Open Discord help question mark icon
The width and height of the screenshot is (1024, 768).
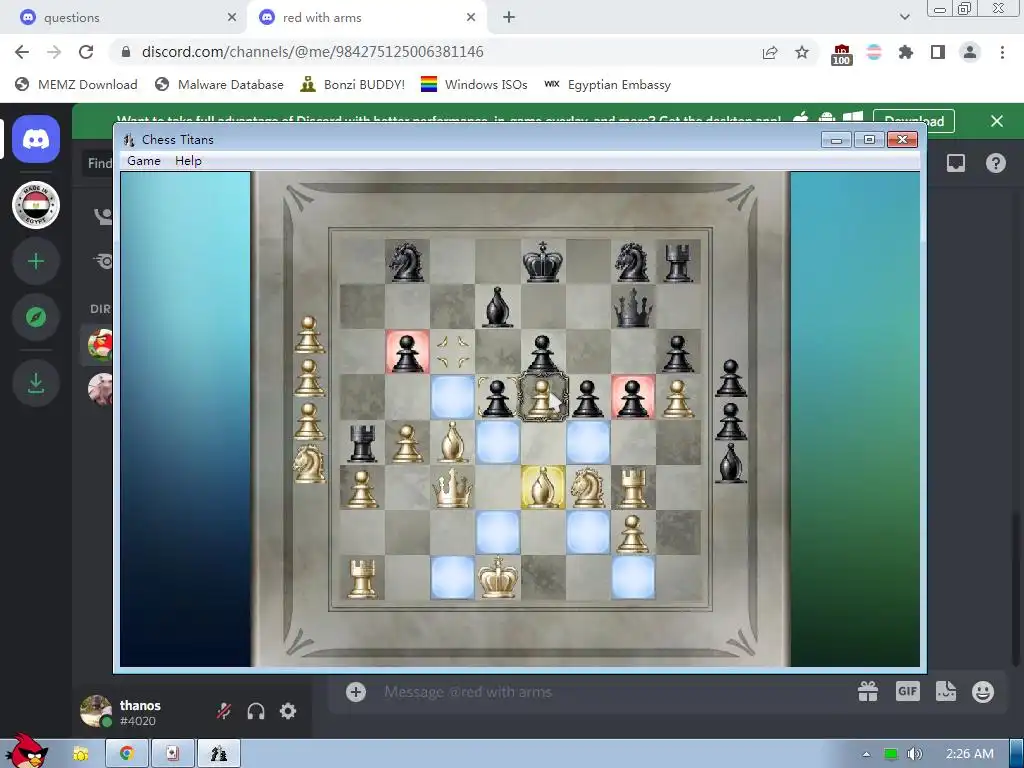(995, 163)
